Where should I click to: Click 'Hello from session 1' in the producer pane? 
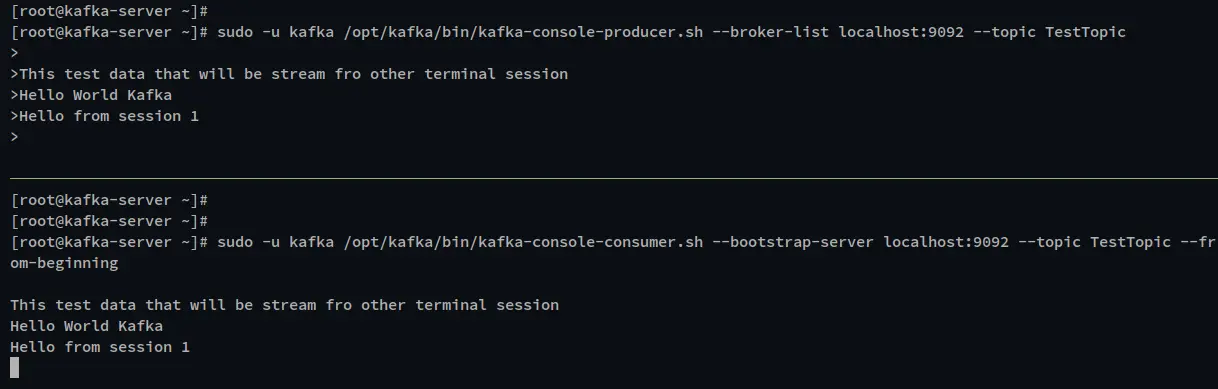point(109,116)
